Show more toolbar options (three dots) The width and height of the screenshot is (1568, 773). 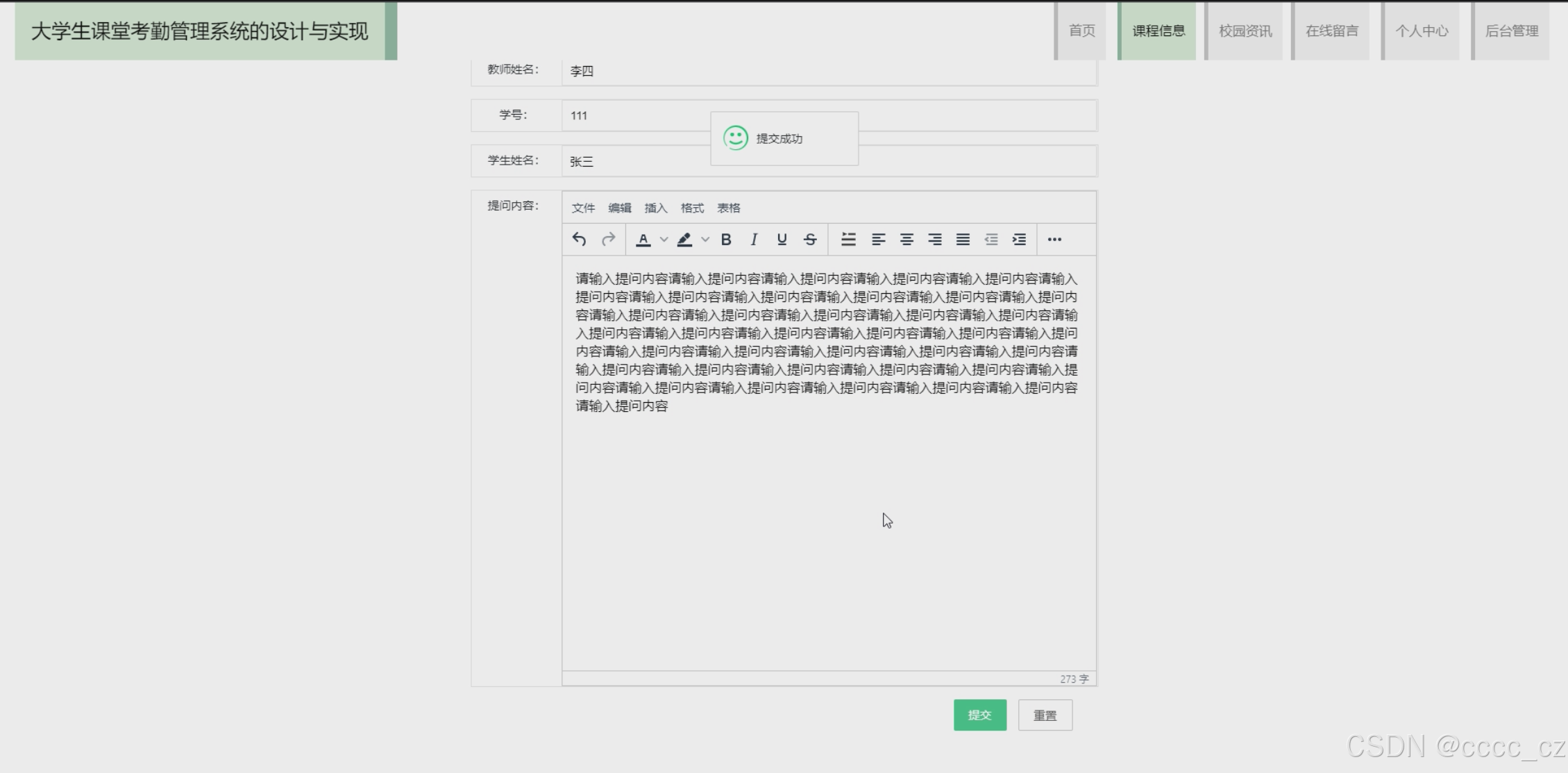click(x=1054, y=240)
